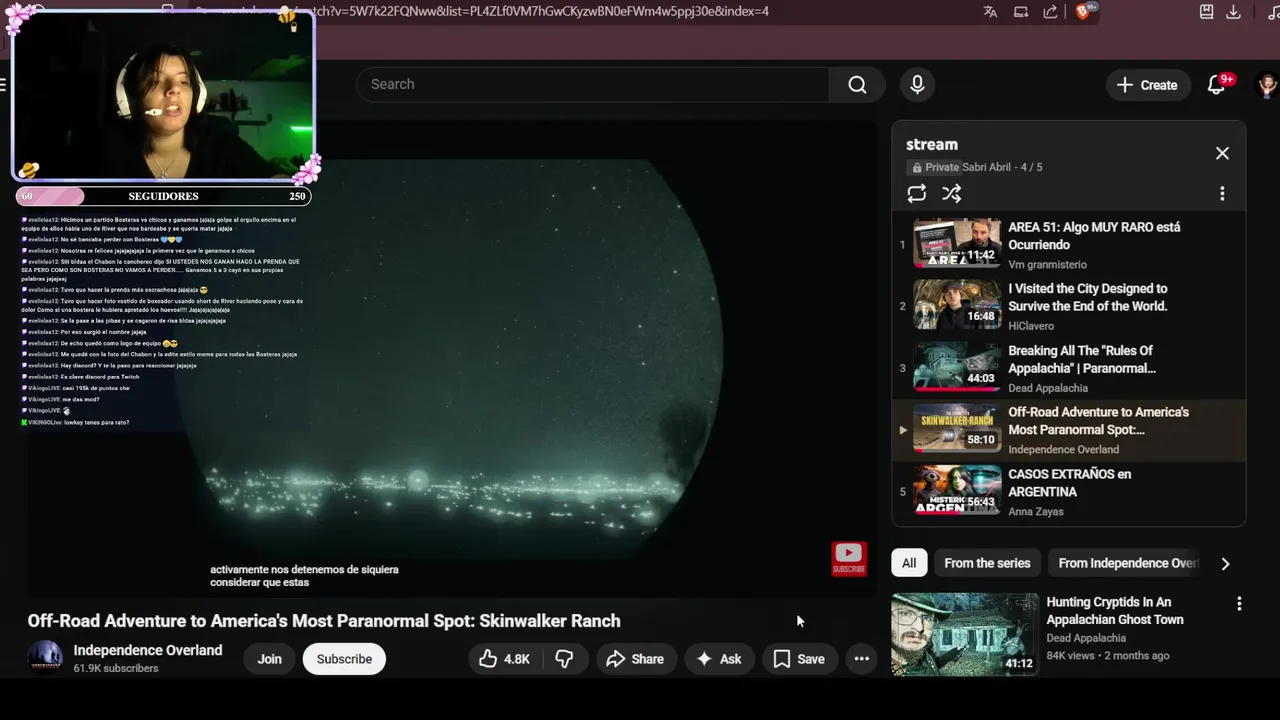Open Hunting Cryptids In An Appalachian Ghost Town

point(1114,611)
